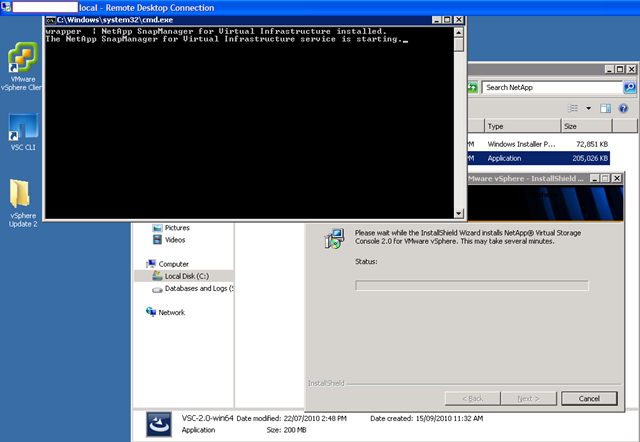Click the Explorer change view icon
Viewport: 640px width, 442px height.
573,108
